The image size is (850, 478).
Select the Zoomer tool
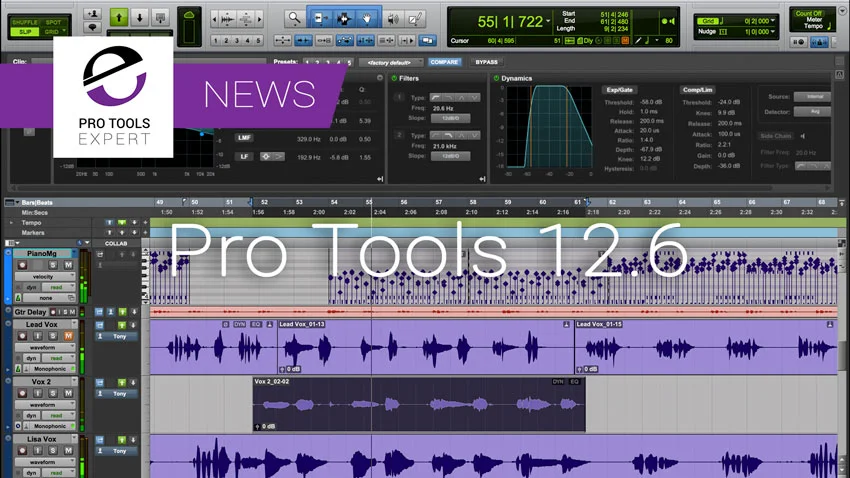pos(294,19)
